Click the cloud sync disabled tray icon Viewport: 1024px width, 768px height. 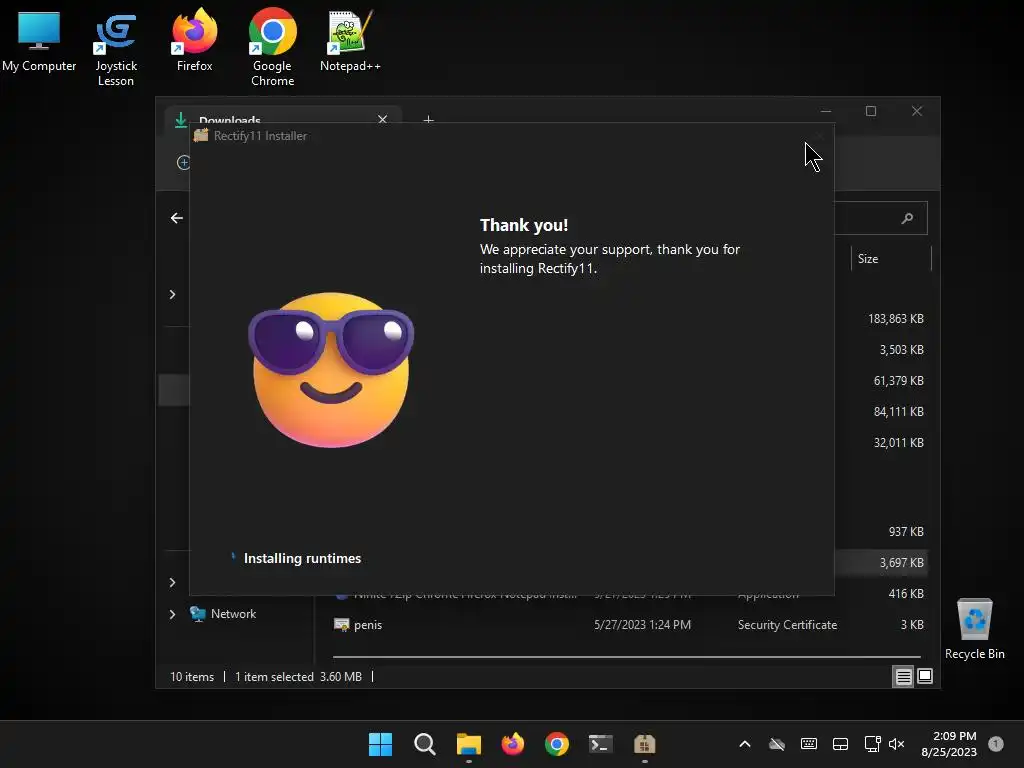point(776,744)
